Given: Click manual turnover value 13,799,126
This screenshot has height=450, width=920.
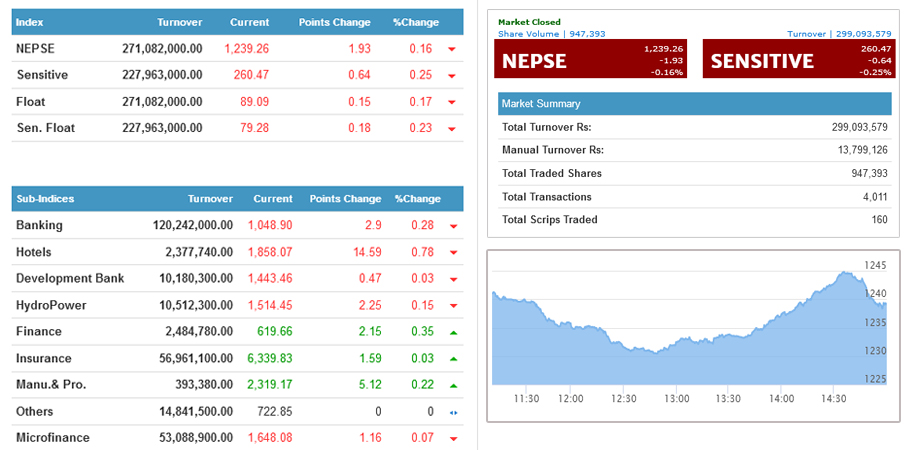Looking at the screenshot, I should (862, 150).
